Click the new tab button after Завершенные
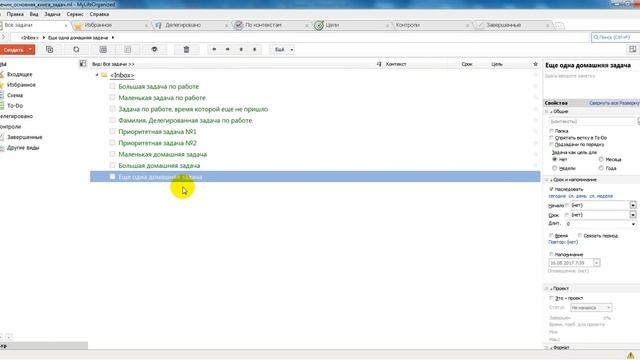640x360 pixels. [x=560, y=25]
